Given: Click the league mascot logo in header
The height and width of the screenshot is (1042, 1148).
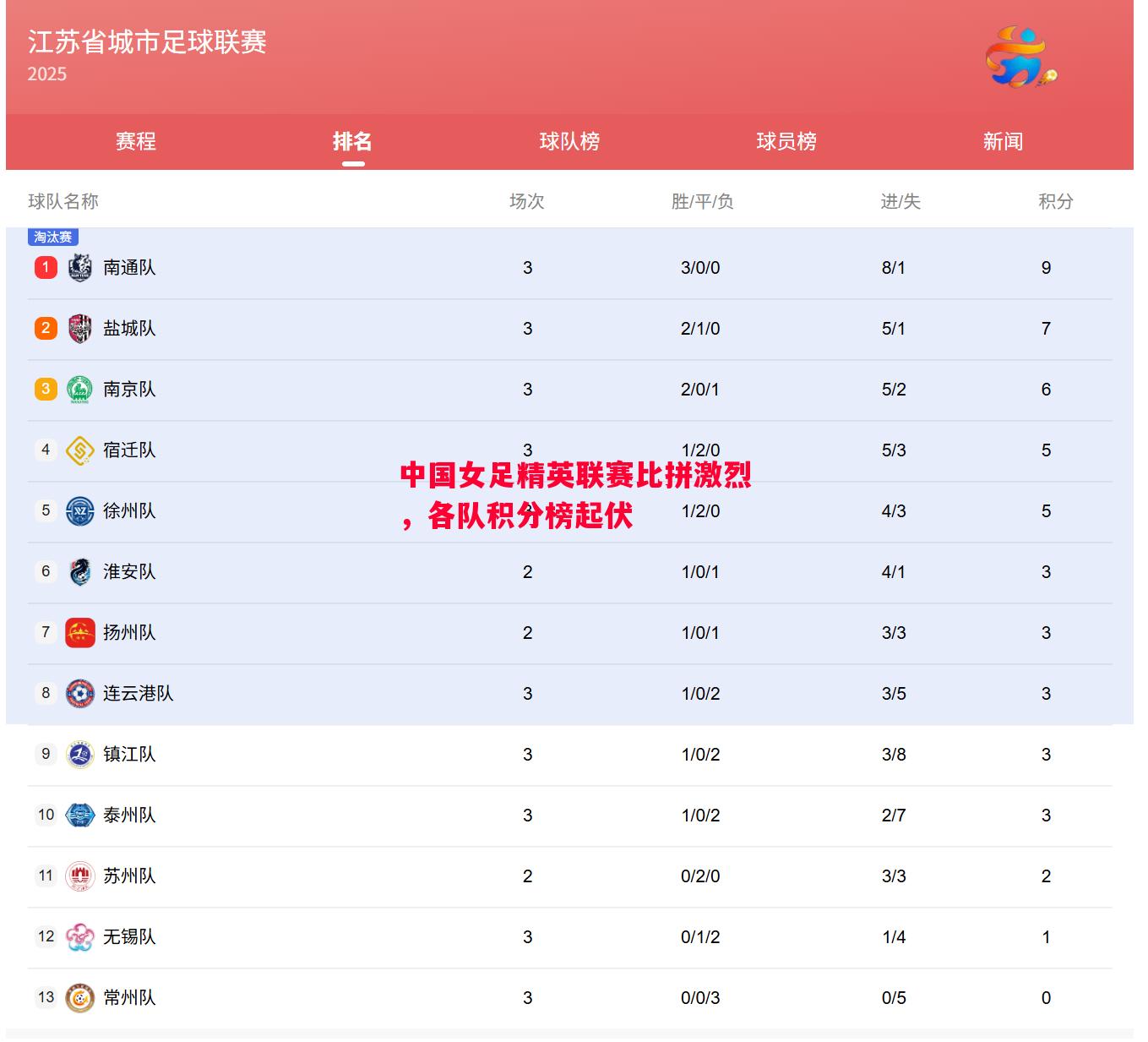Looking at the screenshot, I should (x=1020, y=57).
